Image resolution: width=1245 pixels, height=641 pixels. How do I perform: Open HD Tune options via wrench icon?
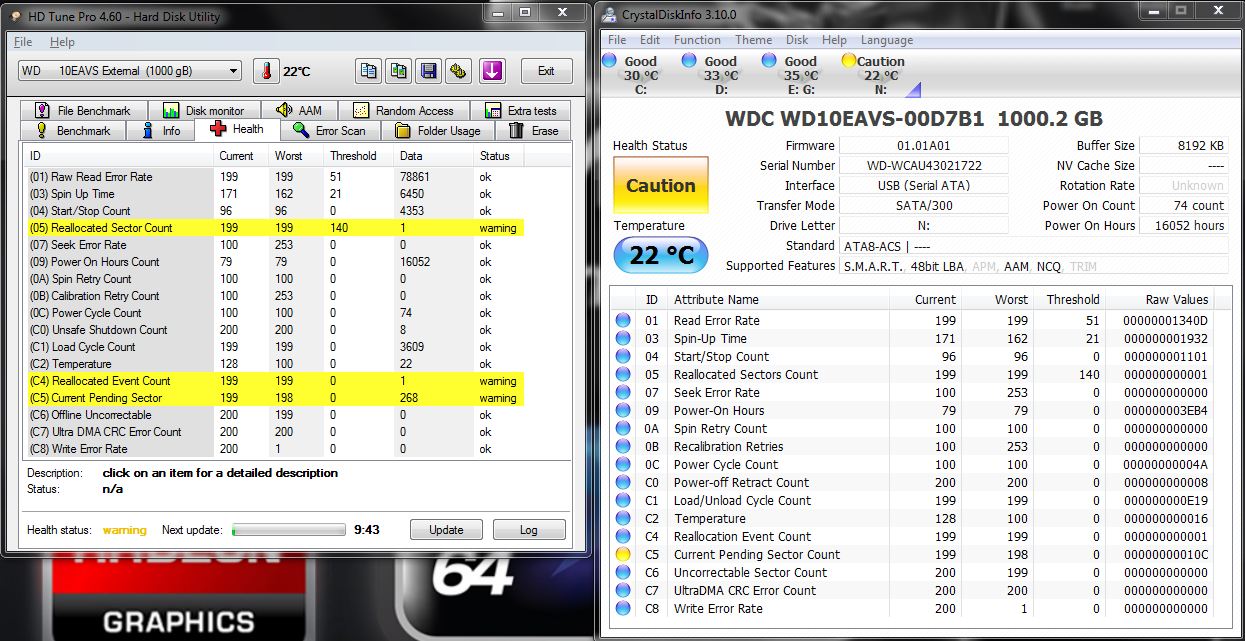point(459,71)
